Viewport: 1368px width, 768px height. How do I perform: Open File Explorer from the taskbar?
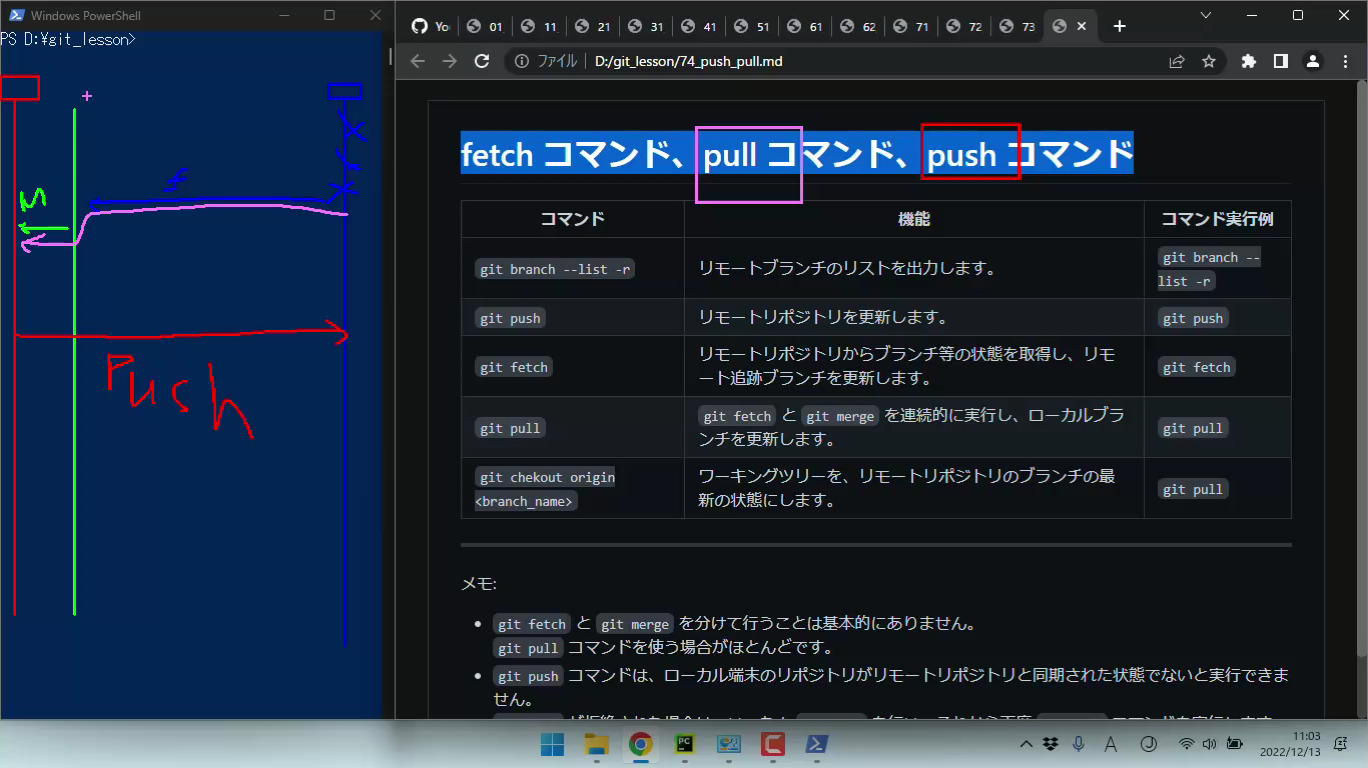597,744
